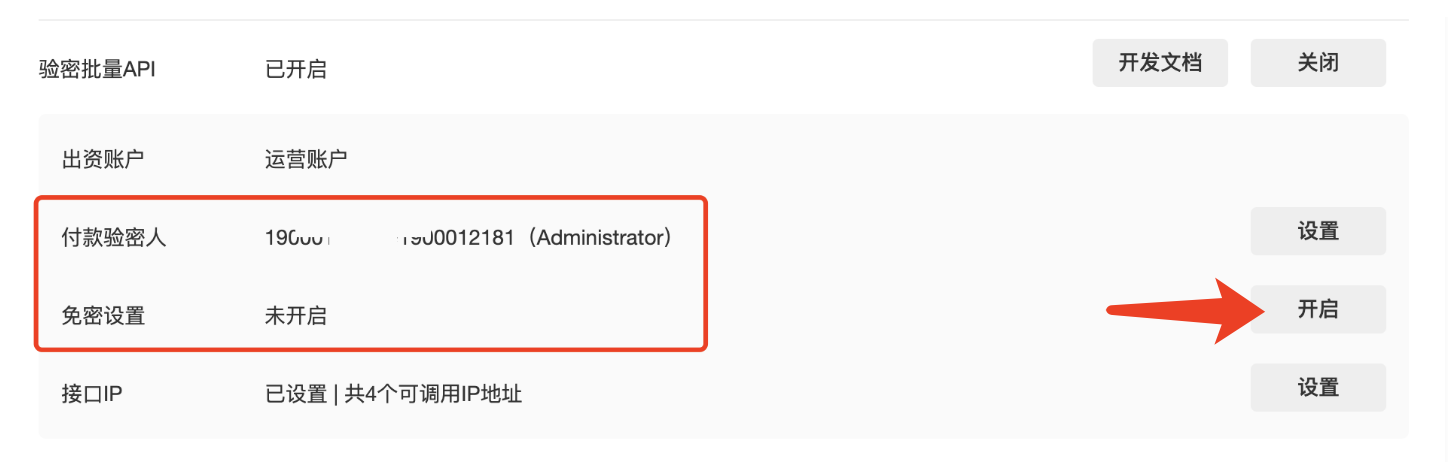The image size is (1448, 462).
Task: Open the 开发文档 developer documentation
Action: click(1160, 63)
